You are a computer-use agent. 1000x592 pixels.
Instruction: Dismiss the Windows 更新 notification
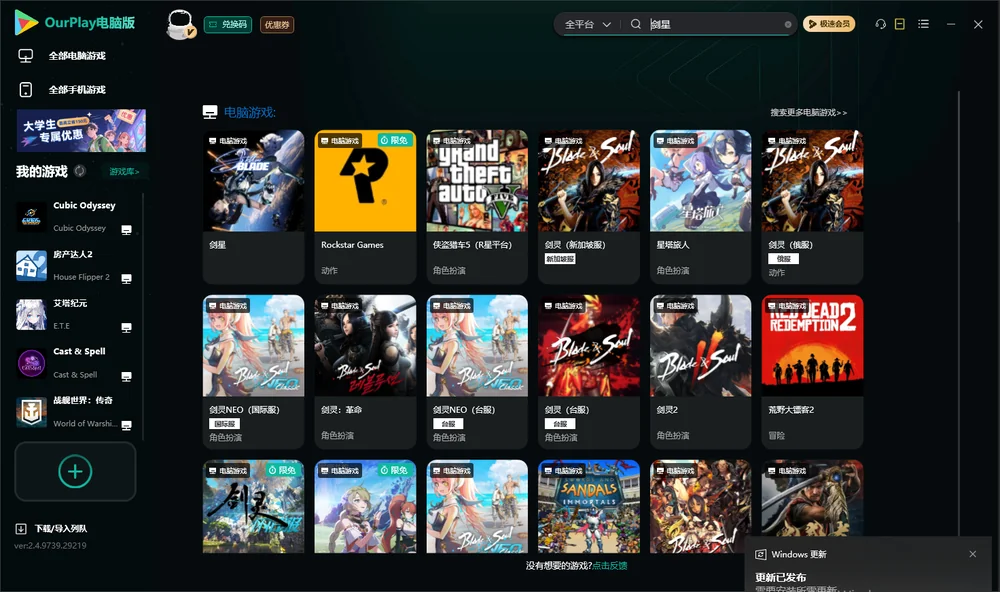(973, 554)
